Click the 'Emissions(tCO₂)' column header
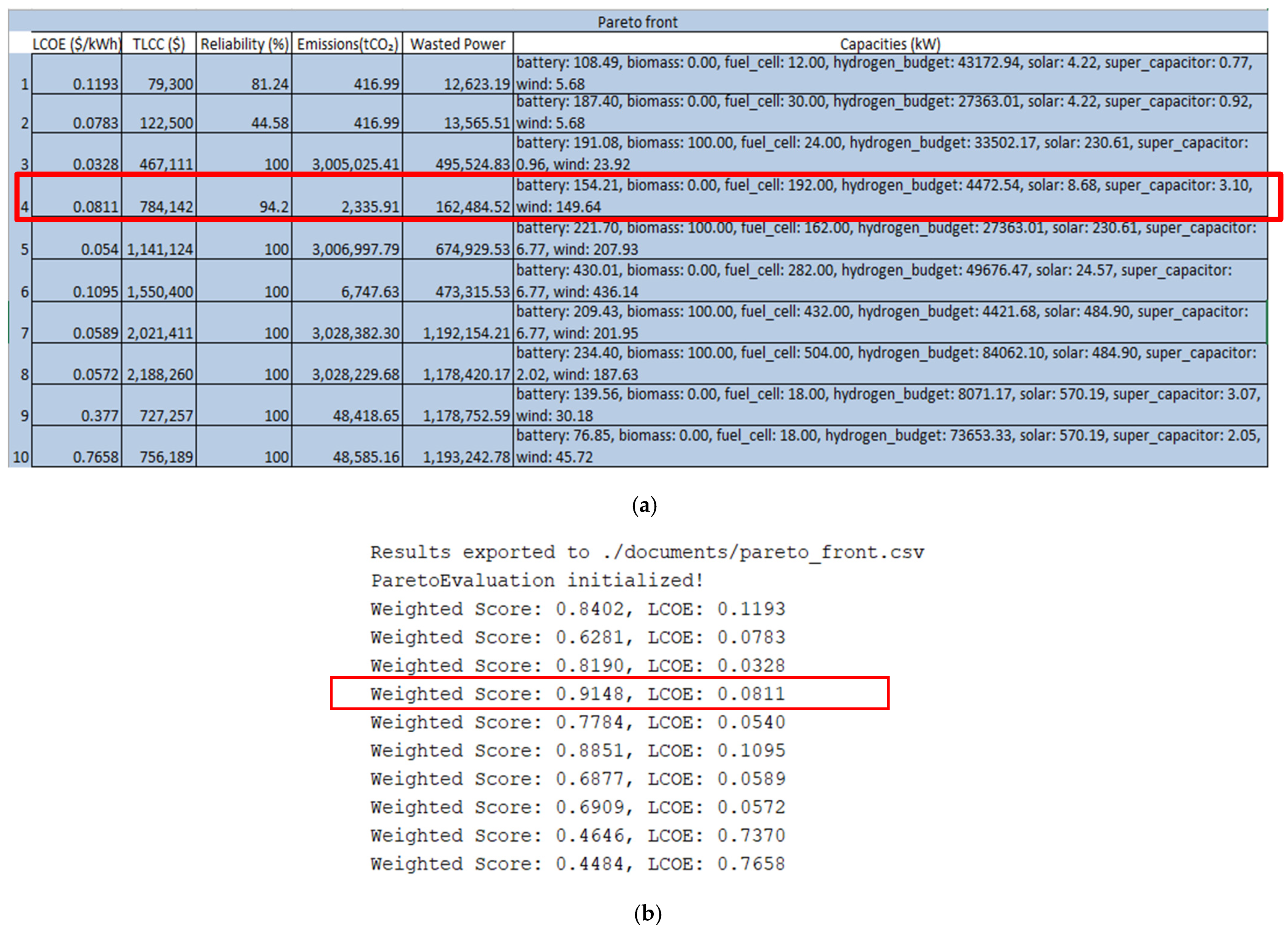The width and height of the screenshot is (1288, 931). (347, 44)
